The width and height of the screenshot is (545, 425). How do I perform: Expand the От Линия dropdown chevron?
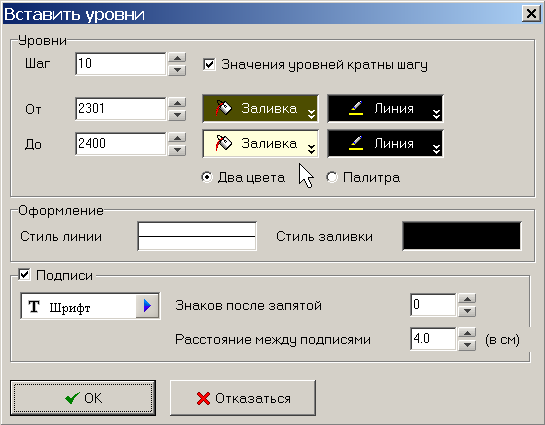pos(437,113)
